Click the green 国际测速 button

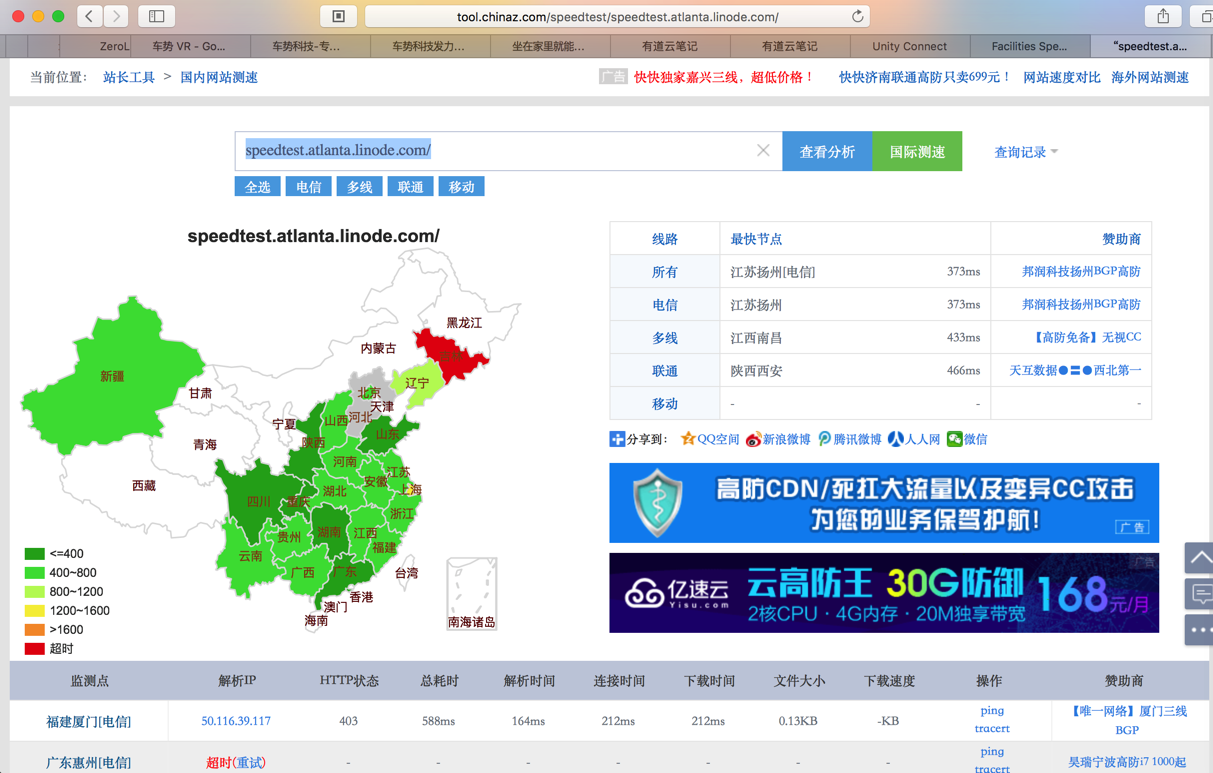coord(917,151)
